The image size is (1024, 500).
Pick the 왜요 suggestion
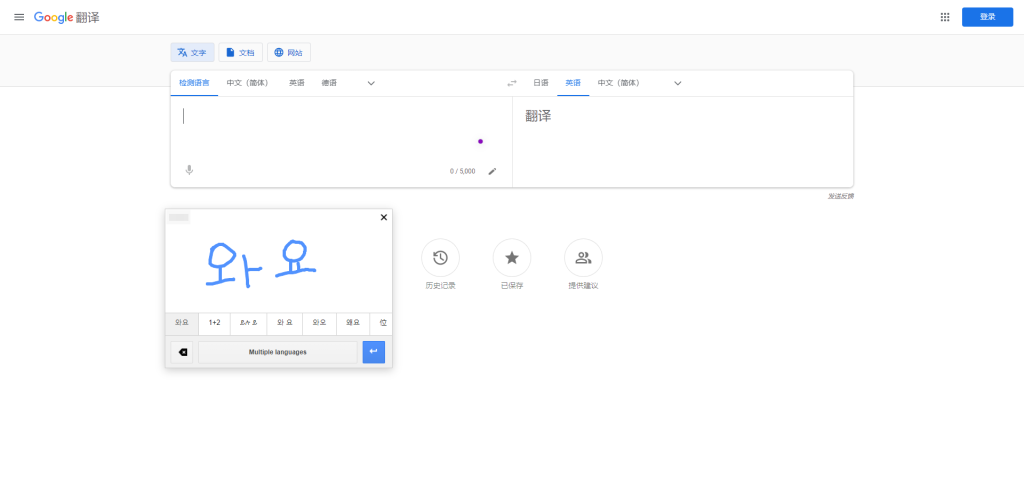point(353,322)
